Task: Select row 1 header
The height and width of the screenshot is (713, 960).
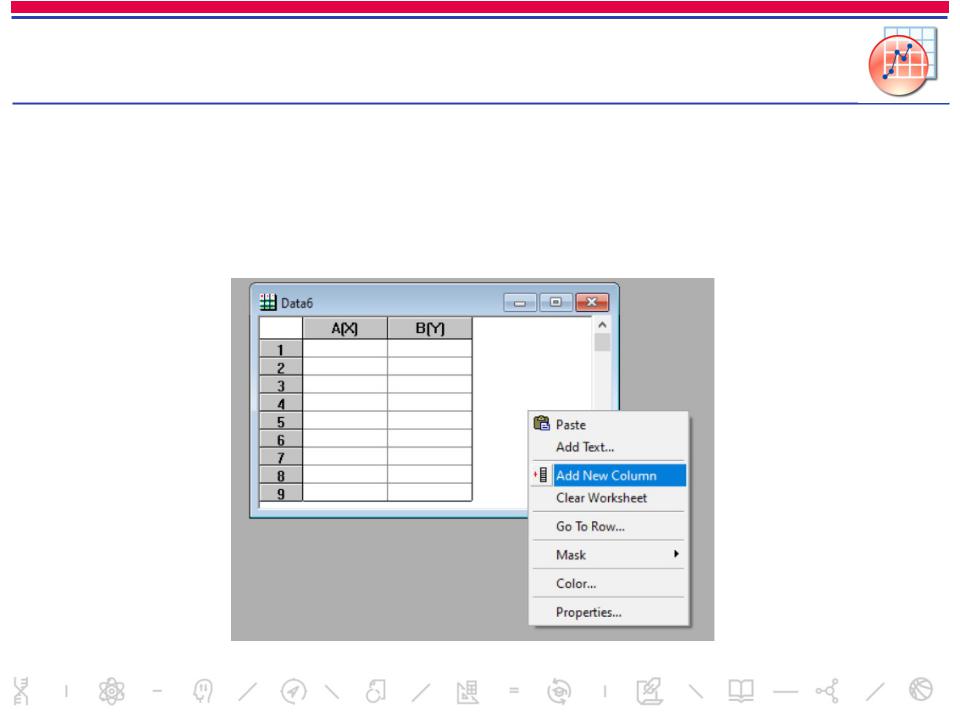Action: click(280, 349)
